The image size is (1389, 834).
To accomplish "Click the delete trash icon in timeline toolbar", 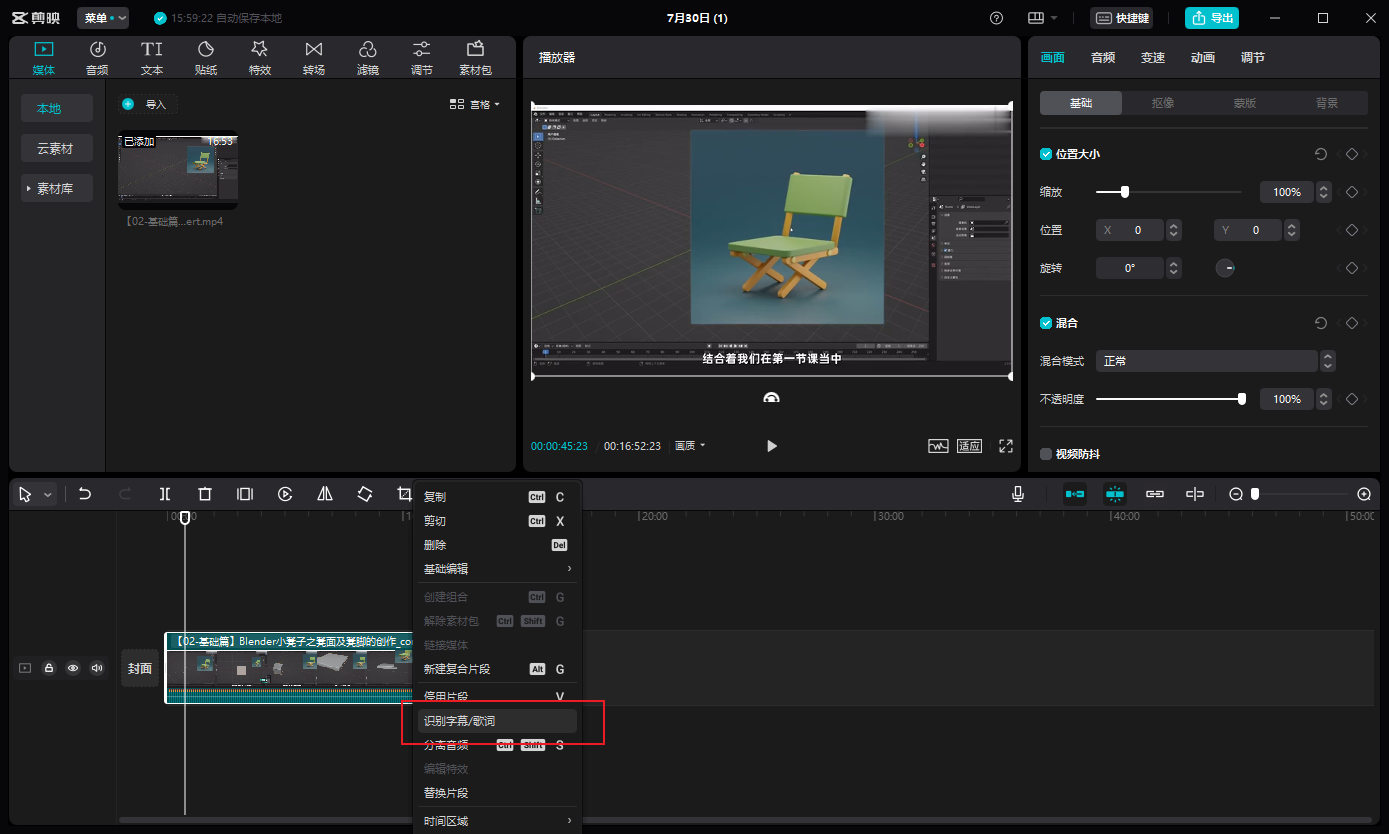I will [205, 494].
